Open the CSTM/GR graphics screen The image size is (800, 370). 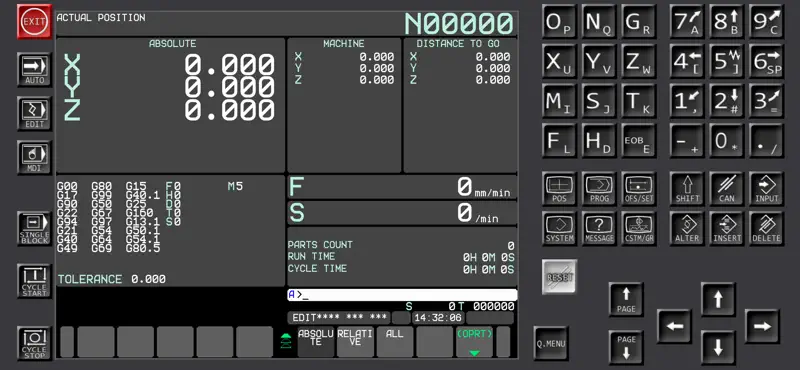pyautogui.click(x=639, y=228)
